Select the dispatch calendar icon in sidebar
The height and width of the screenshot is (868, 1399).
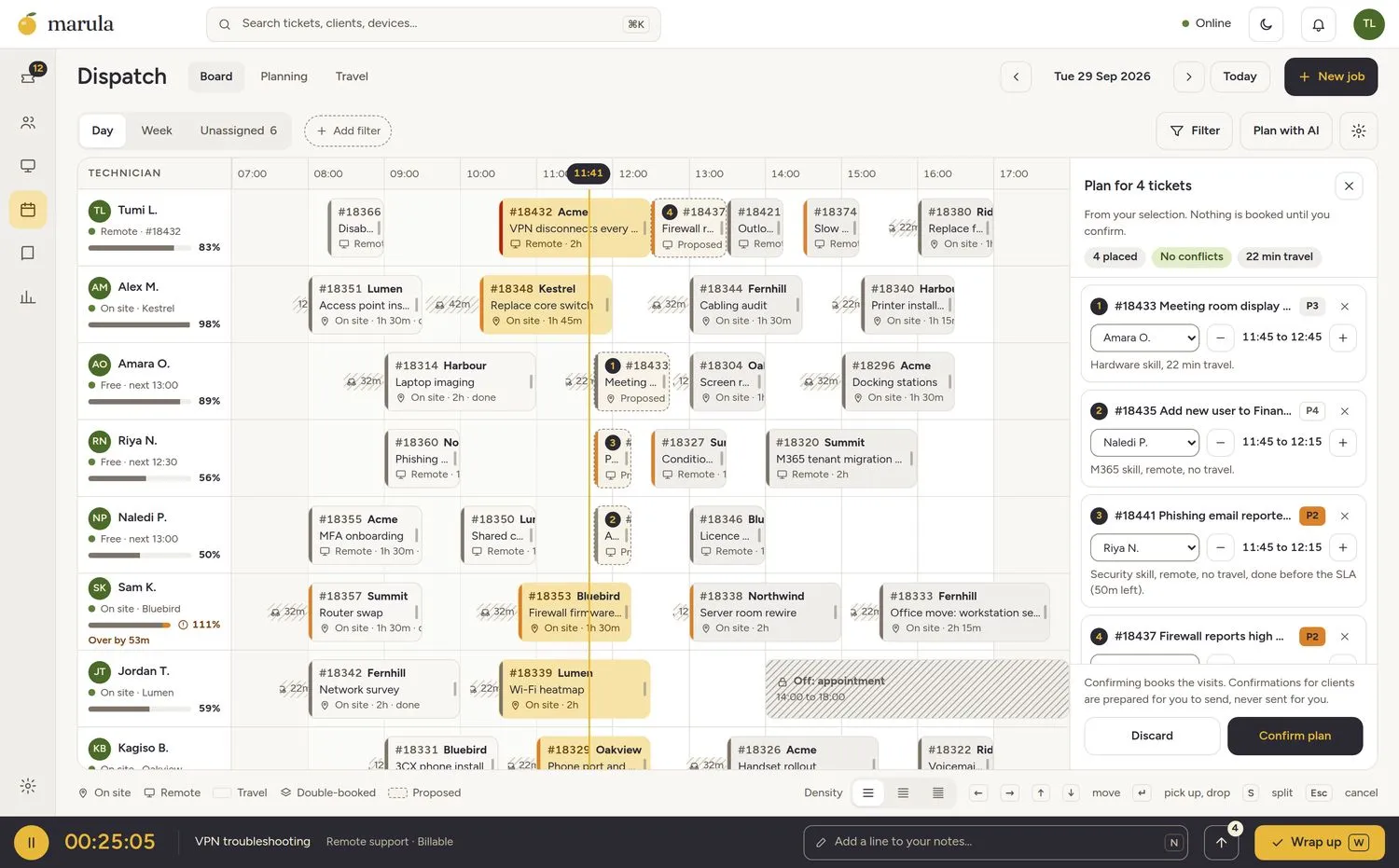[28, 210]
